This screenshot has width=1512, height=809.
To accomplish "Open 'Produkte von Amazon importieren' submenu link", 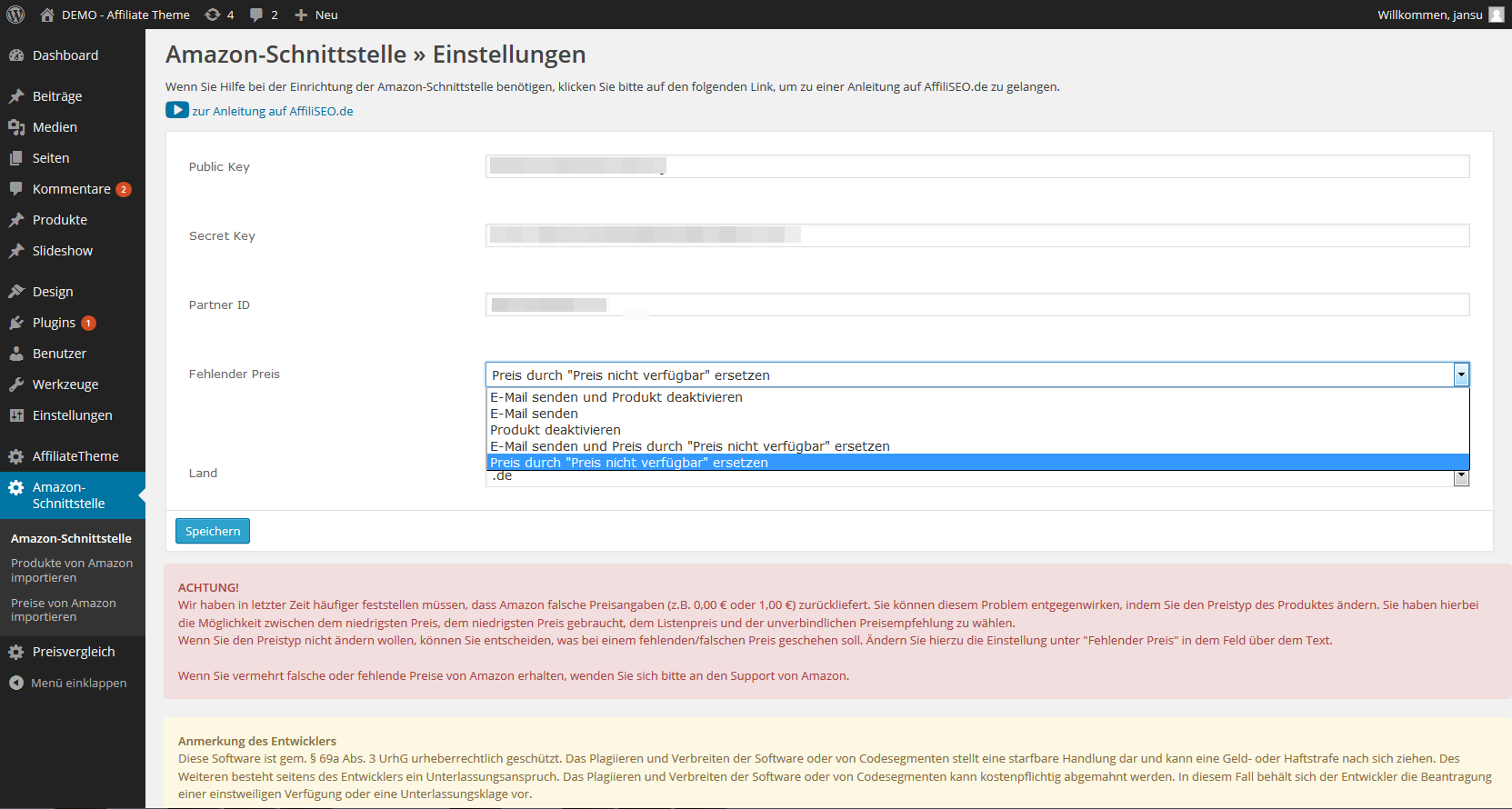I will pyautogui.click(x=72, y=570).
